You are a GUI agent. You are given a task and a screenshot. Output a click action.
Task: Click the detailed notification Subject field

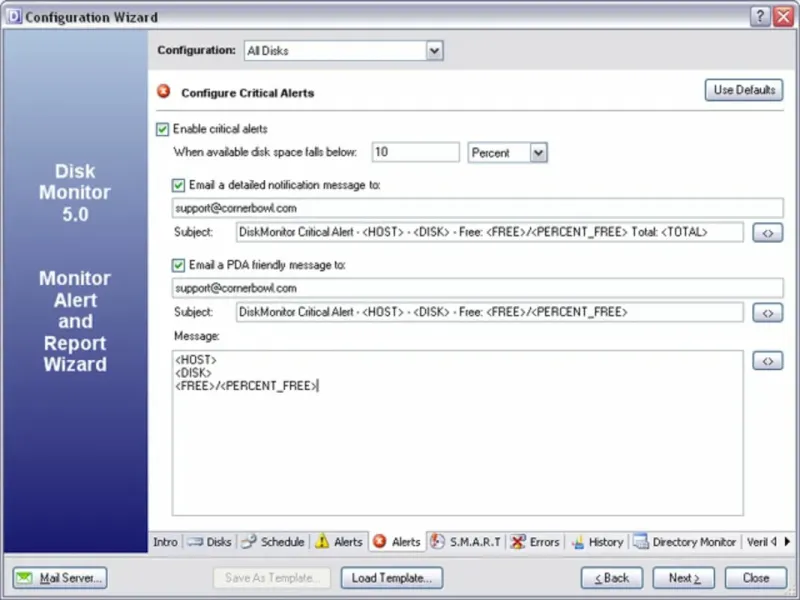point(489,232)
